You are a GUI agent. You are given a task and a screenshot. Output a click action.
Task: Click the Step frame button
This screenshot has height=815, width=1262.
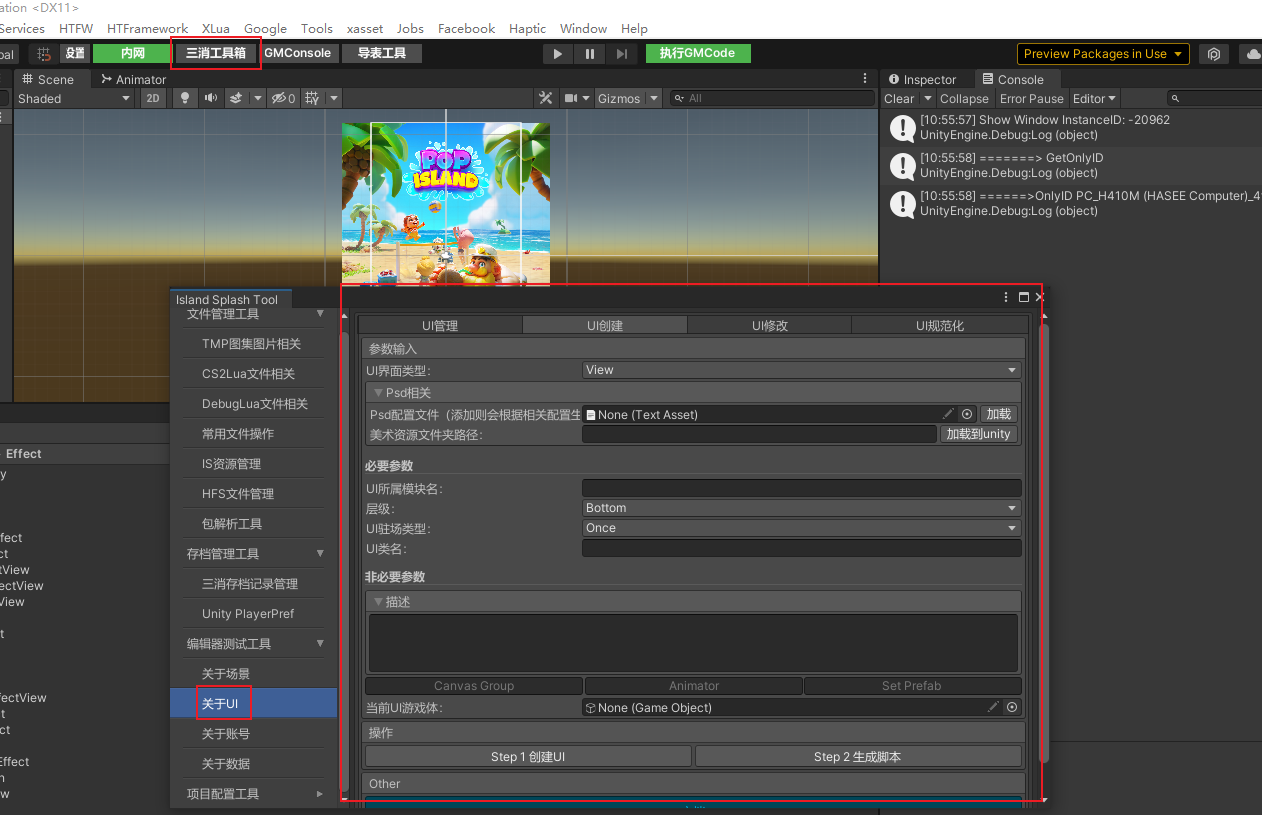pyautogui.click(x=622, y=54)
